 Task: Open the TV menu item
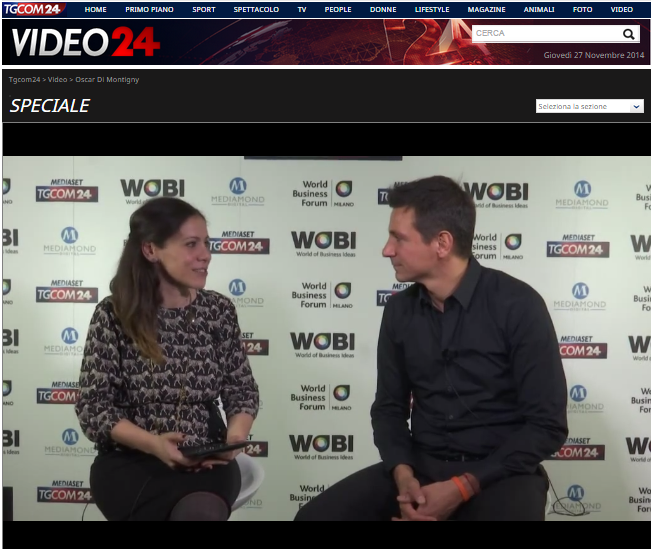[x=302, y=9]
